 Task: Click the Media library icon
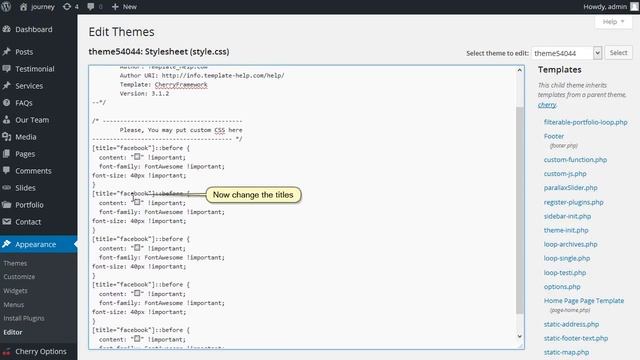[7, 137]
